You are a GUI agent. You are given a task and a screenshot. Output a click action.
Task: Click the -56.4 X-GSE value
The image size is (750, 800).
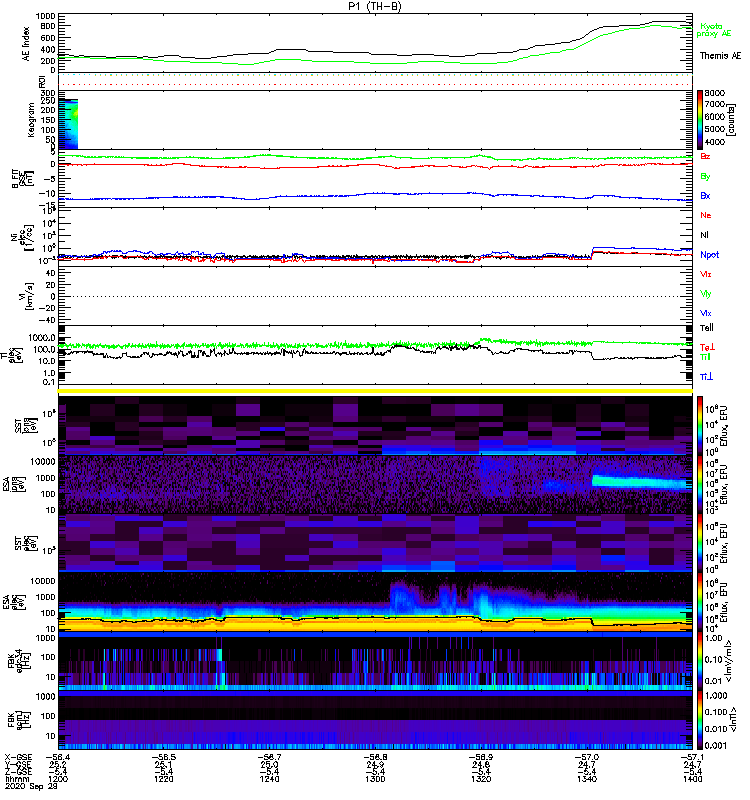(x=58, y=757)
